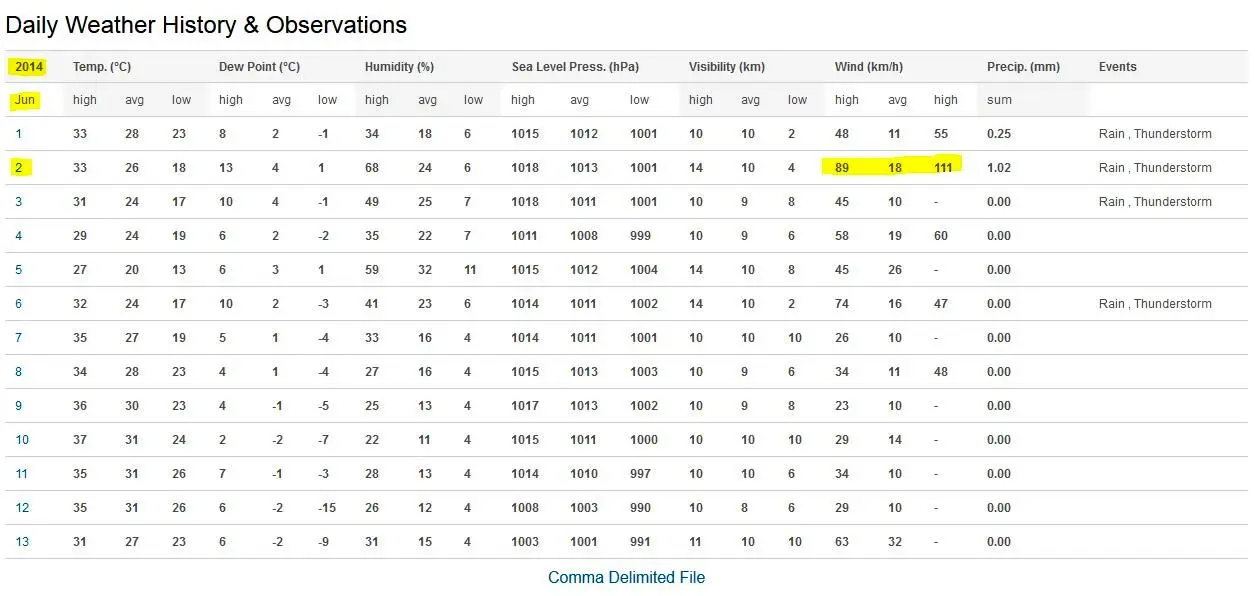This screenshot has width=1255, height=596.
Task: Open day 13 date link
Action: (x=22, y=542)
